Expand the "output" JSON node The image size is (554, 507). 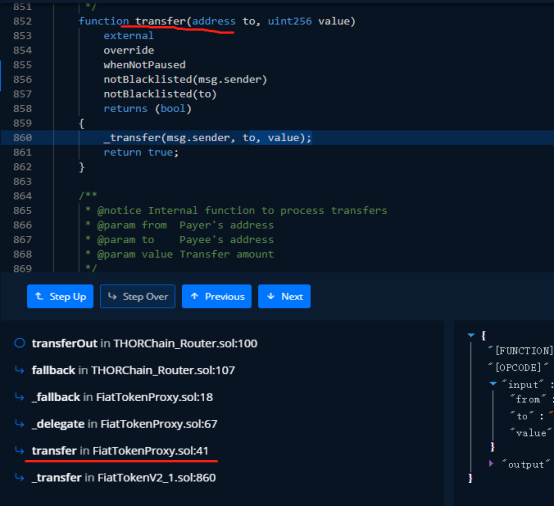[491, 464]
